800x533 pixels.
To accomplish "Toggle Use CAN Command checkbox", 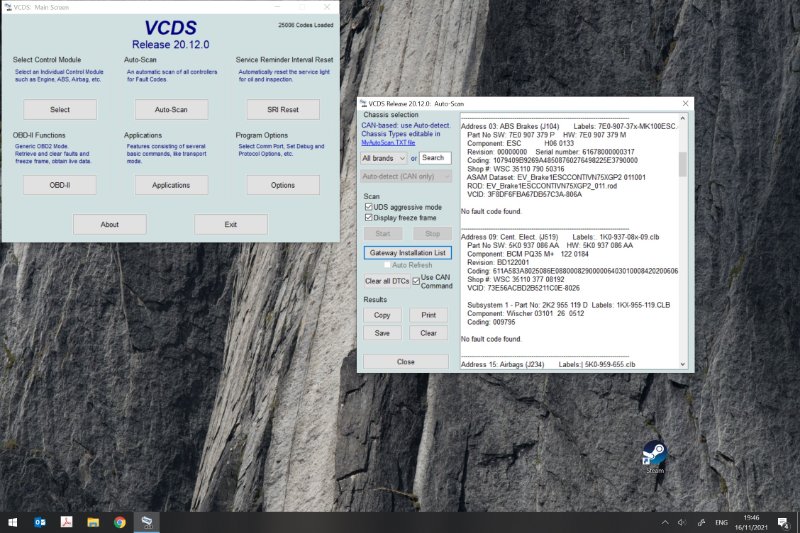I will pos(416,281).
